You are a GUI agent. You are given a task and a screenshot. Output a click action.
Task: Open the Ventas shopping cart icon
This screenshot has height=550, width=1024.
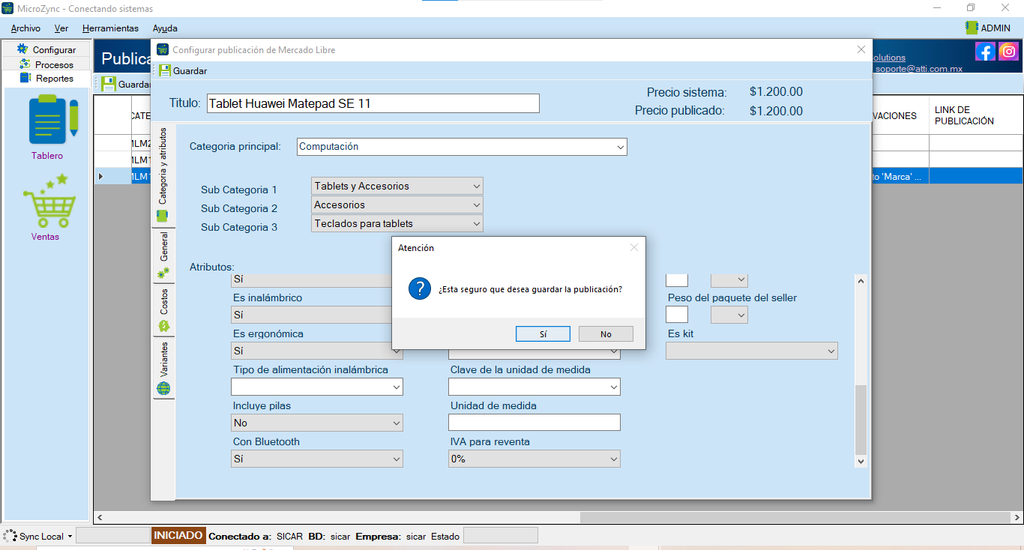click(x=50, y=201)
